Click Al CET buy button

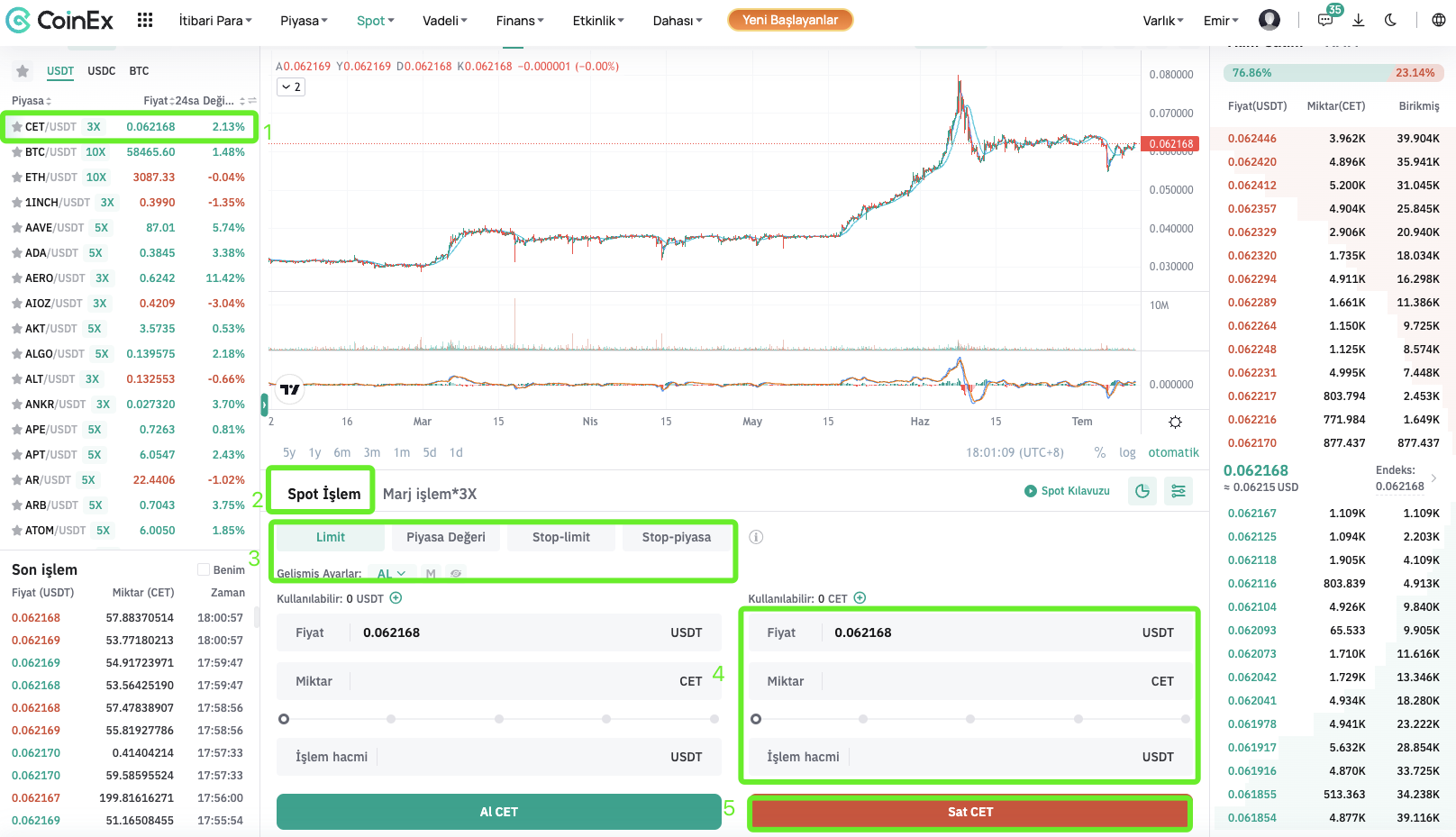498,812
